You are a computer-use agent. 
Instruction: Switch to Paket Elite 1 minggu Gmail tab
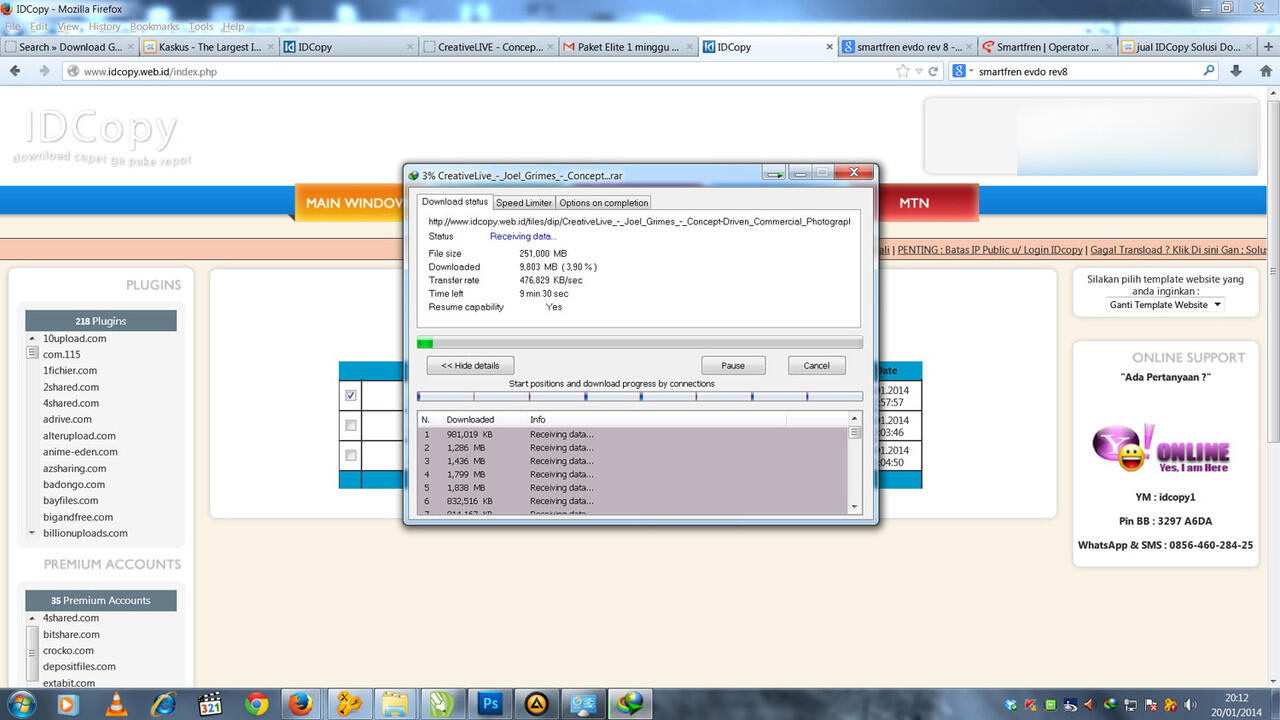point(627,47)
